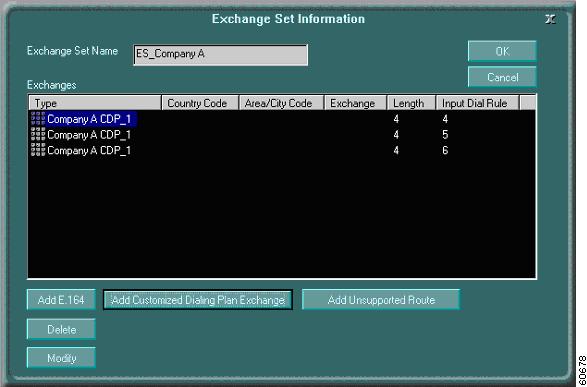Close the Exchange Set Information dialog
Viewport: 587px width, 387px height.
point(550,19)
